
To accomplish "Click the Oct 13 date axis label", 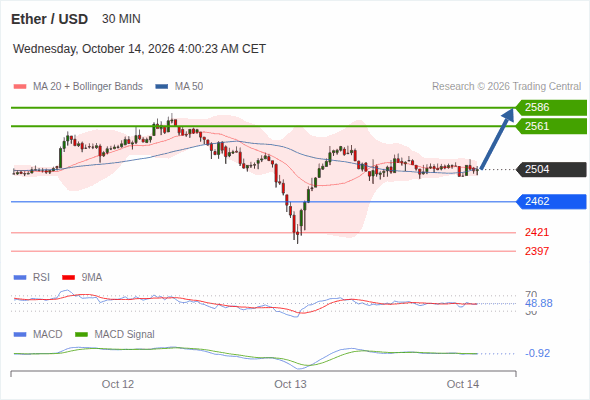I will [290, 384].
